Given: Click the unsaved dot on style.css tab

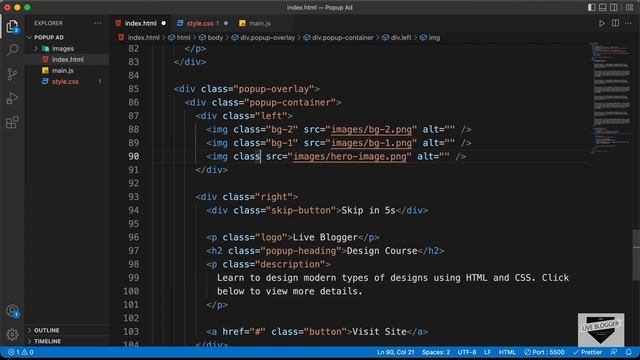Looking at the screenshot, I should 226,23.
